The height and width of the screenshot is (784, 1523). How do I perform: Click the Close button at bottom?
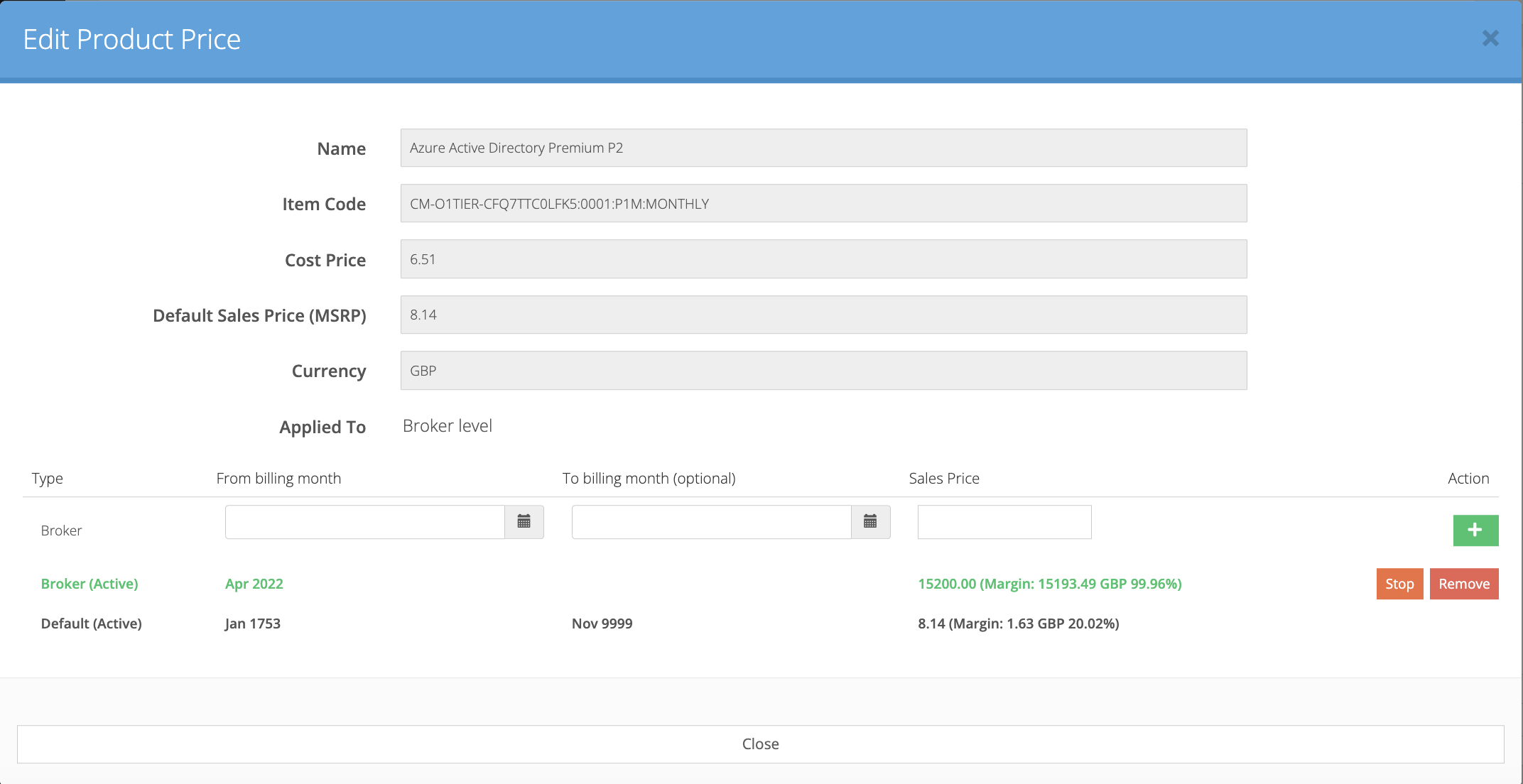[x=761, y=744]
